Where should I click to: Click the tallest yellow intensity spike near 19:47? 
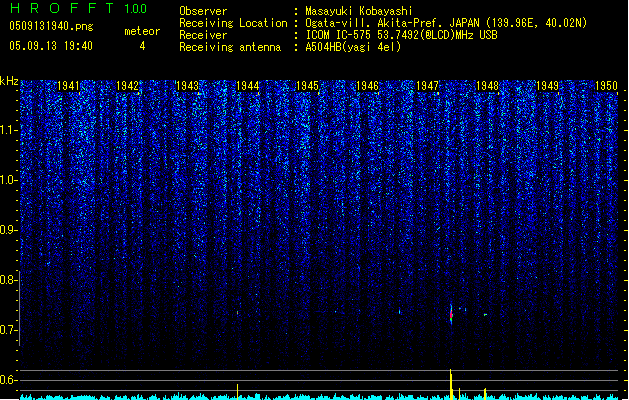click(451, 384)
